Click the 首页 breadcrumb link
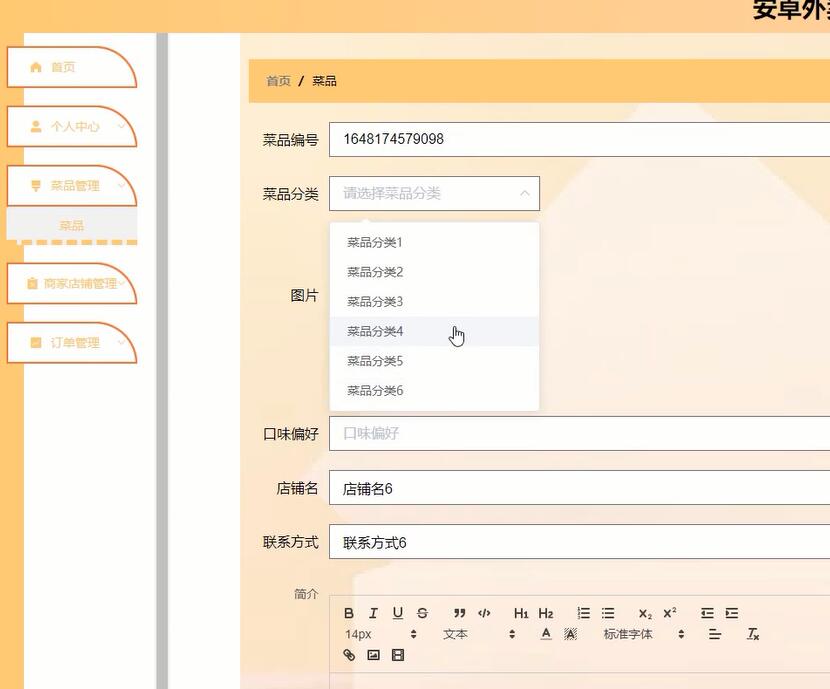This screenshot has height=689, width=830. pos(277,81)
